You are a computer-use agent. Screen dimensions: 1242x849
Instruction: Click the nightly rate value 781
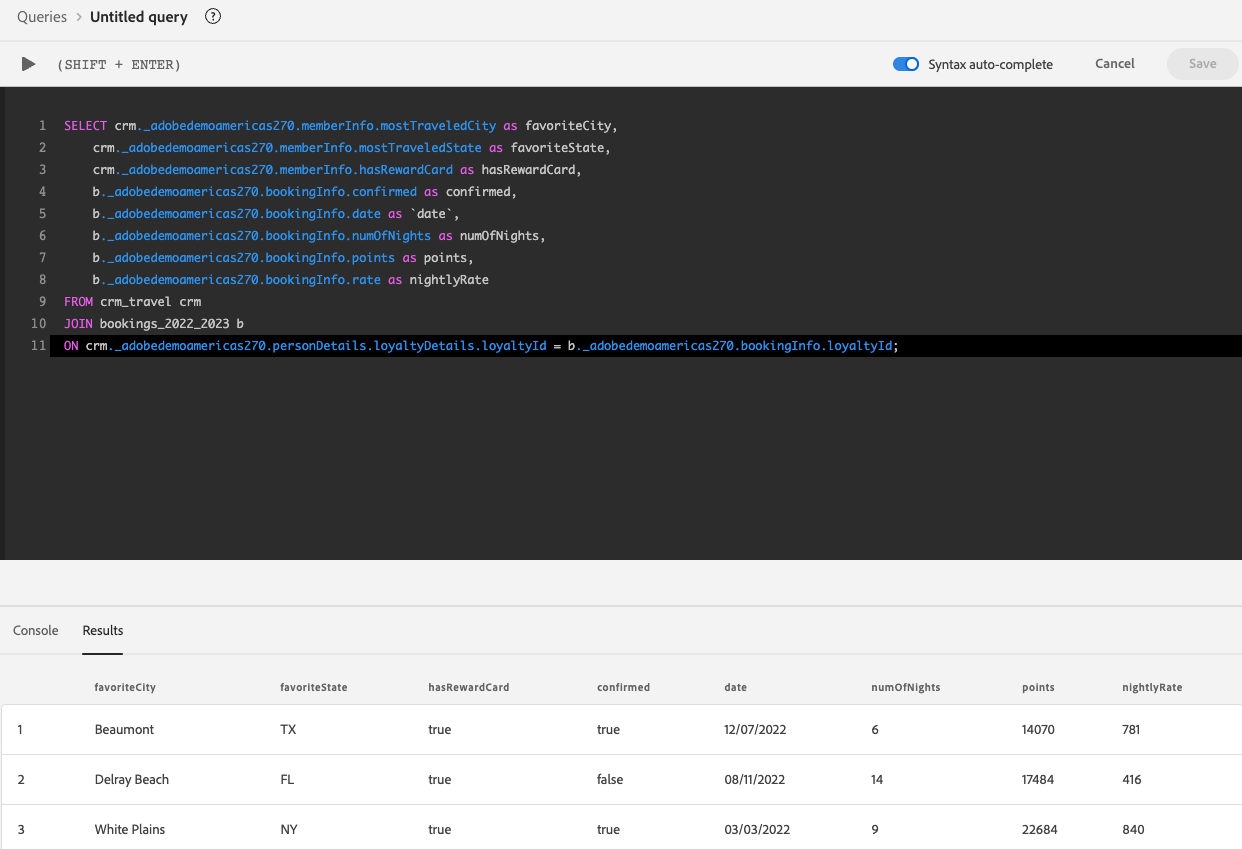click(x=1131, y=730)
